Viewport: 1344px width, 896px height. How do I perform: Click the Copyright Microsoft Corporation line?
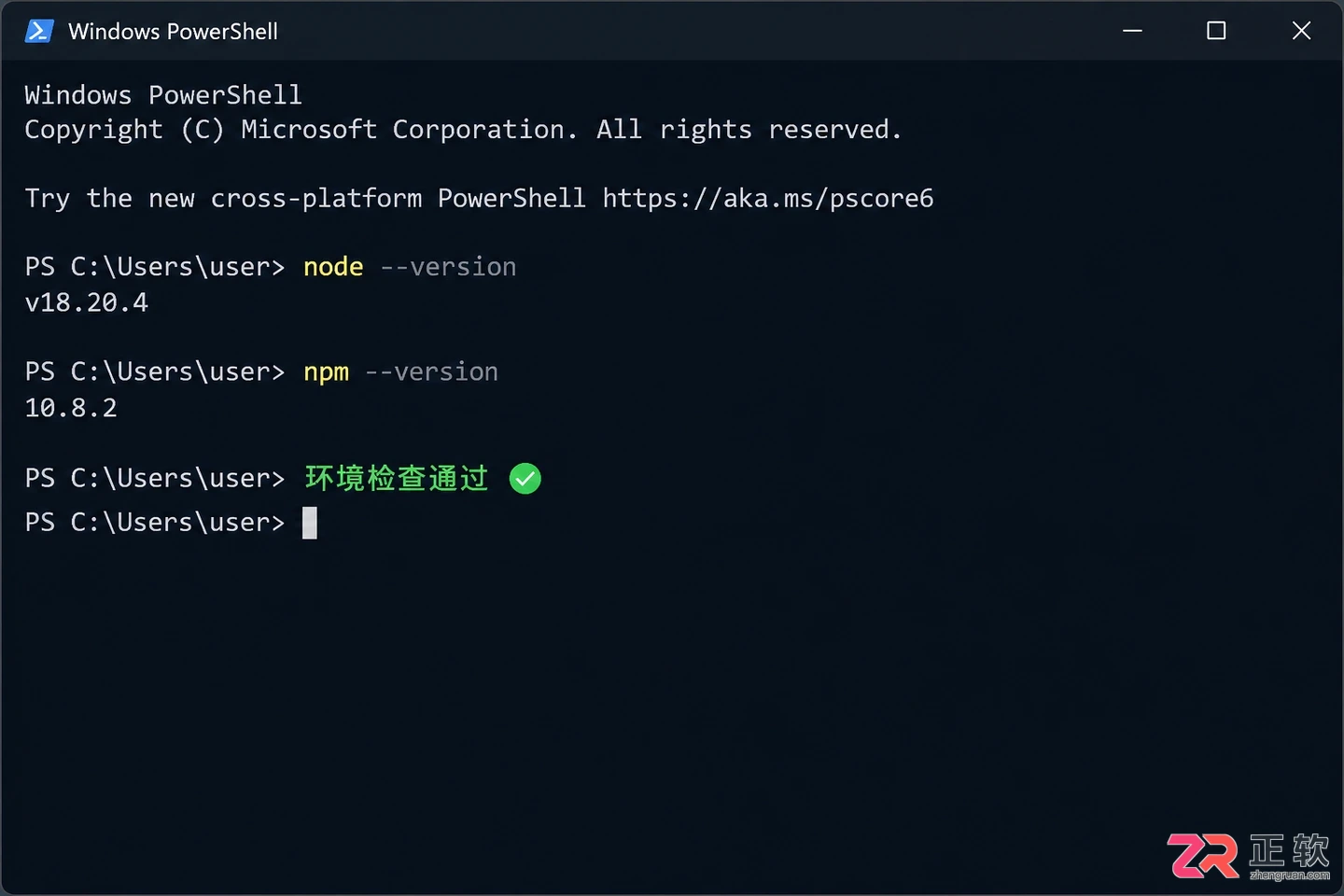pyautogui.click(x=463, y=130)
